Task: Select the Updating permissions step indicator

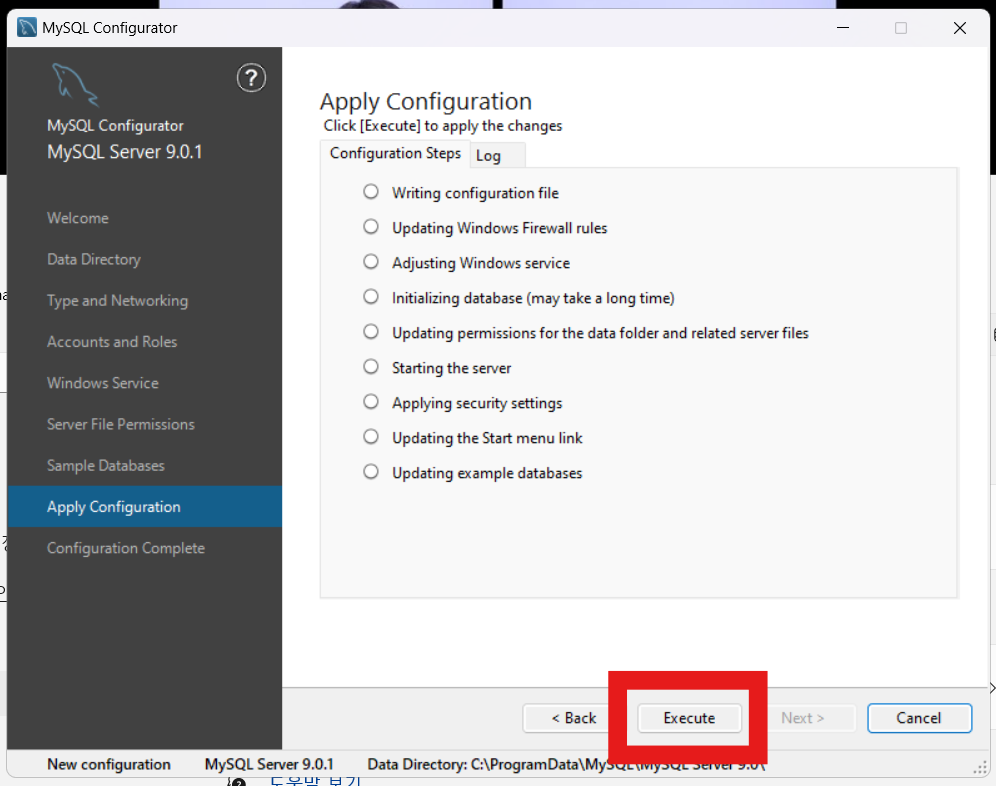Action: [371, 332]
